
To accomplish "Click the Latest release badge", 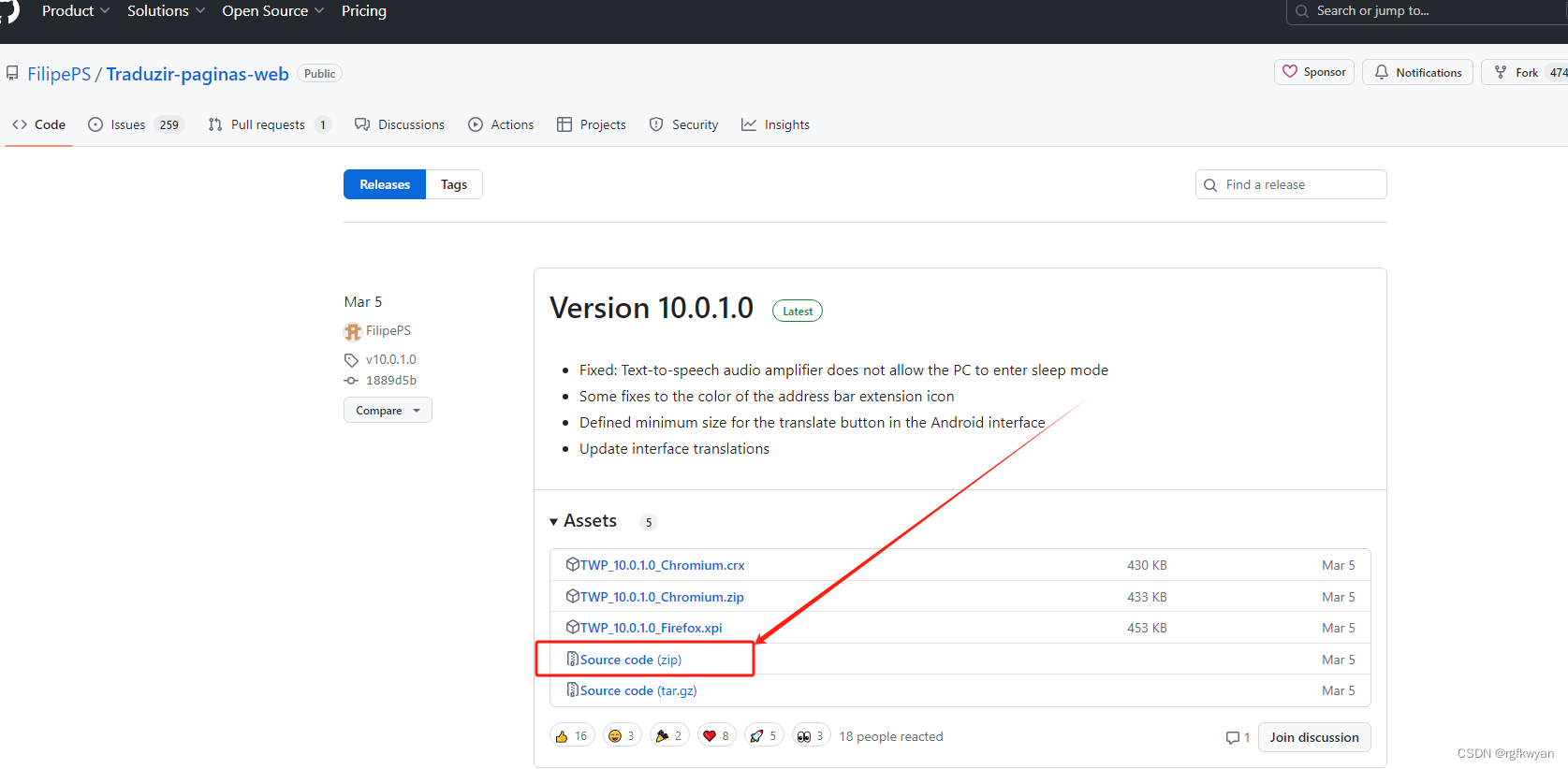I will tap(798, 312).
